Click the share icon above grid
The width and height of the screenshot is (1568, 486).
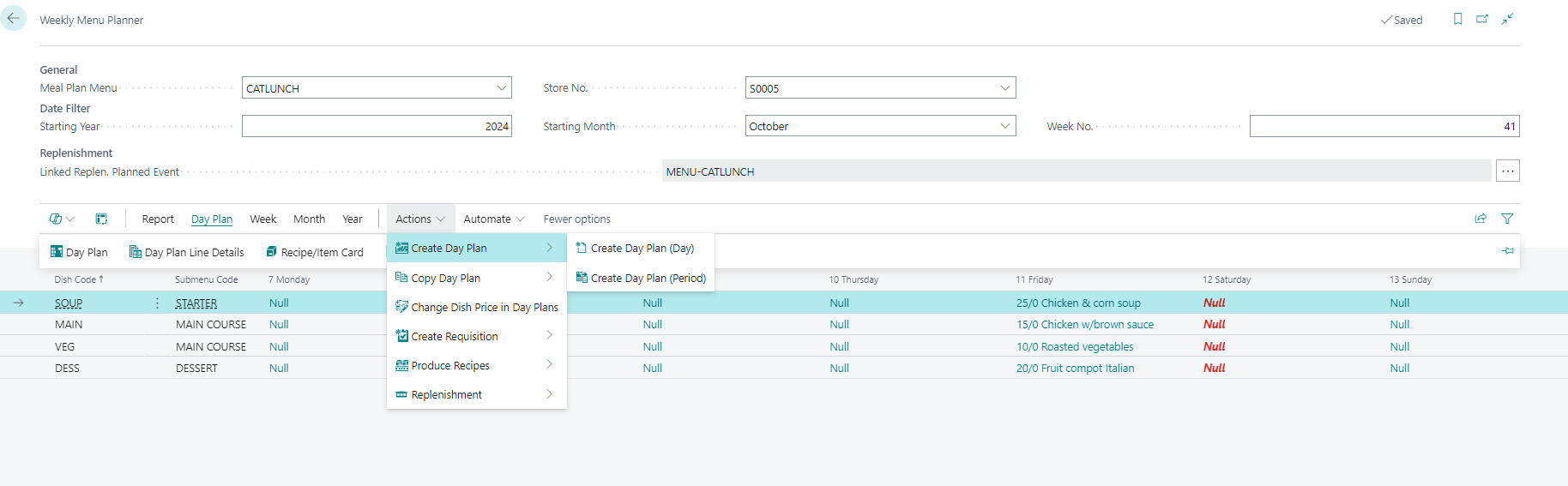(x=1481, y=219)
